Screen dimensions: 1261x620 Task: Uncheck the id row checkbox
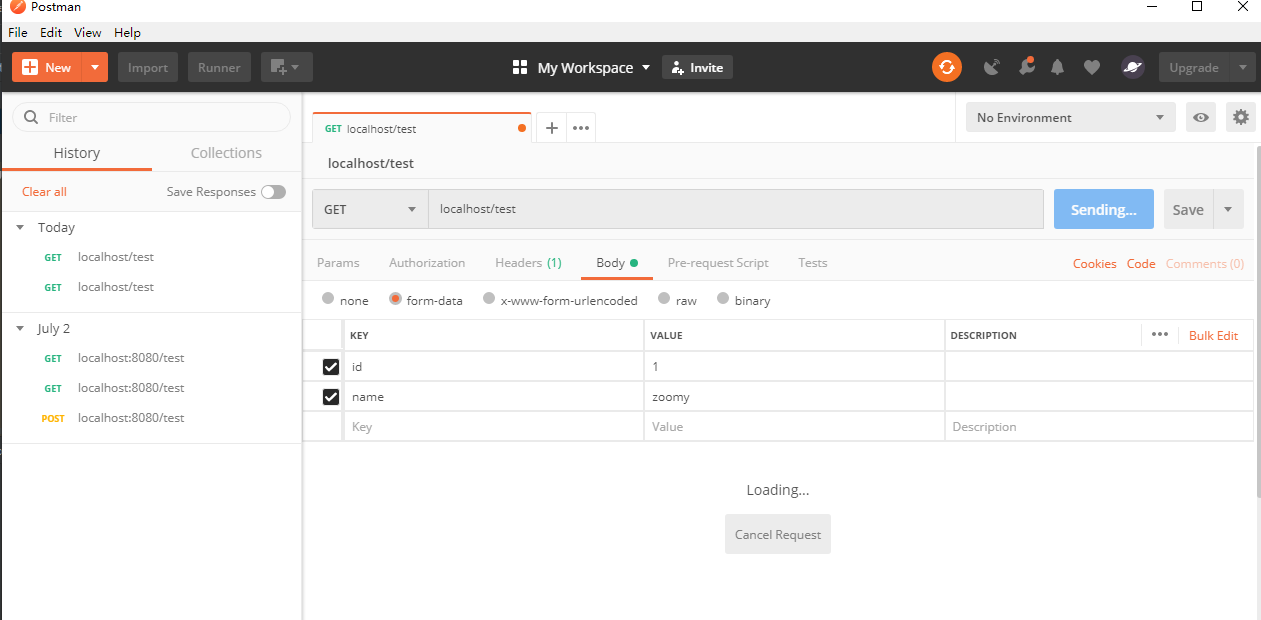point(331,367)
